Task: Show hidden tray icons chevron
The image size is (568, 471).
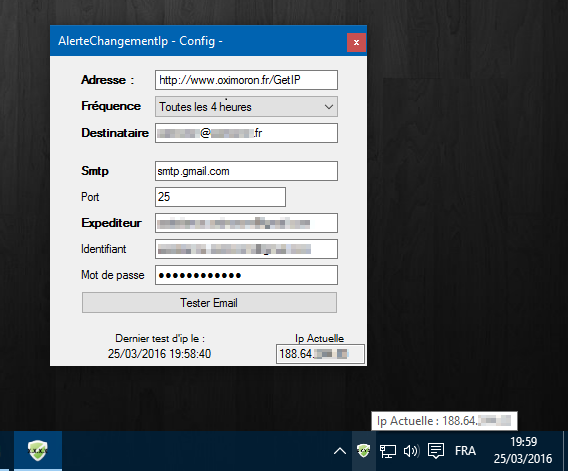Action: [x=339, y=451]
